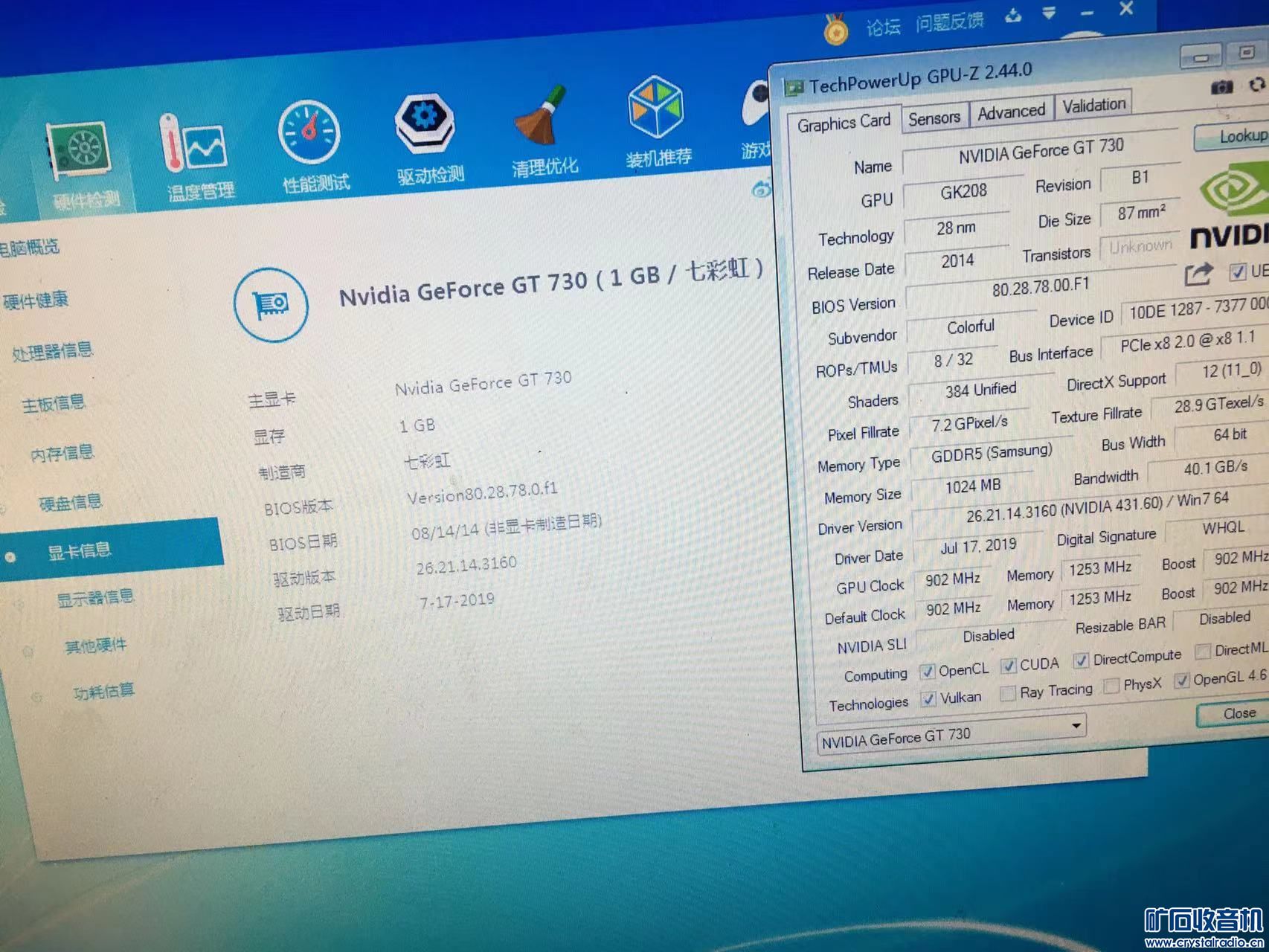Switch to the Sensors tab
Image resolution: width=1269 pixels, height=952 pixels.
(x=934, y=118)
